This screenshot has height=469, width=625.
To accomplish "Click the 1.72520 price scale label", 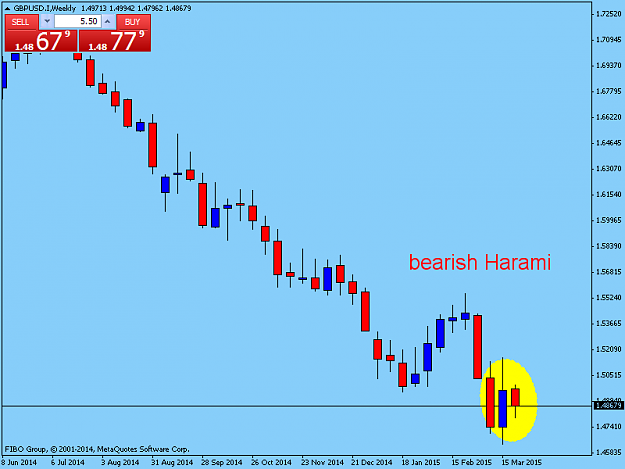I will pyautogui.click(x=608, y=14).
